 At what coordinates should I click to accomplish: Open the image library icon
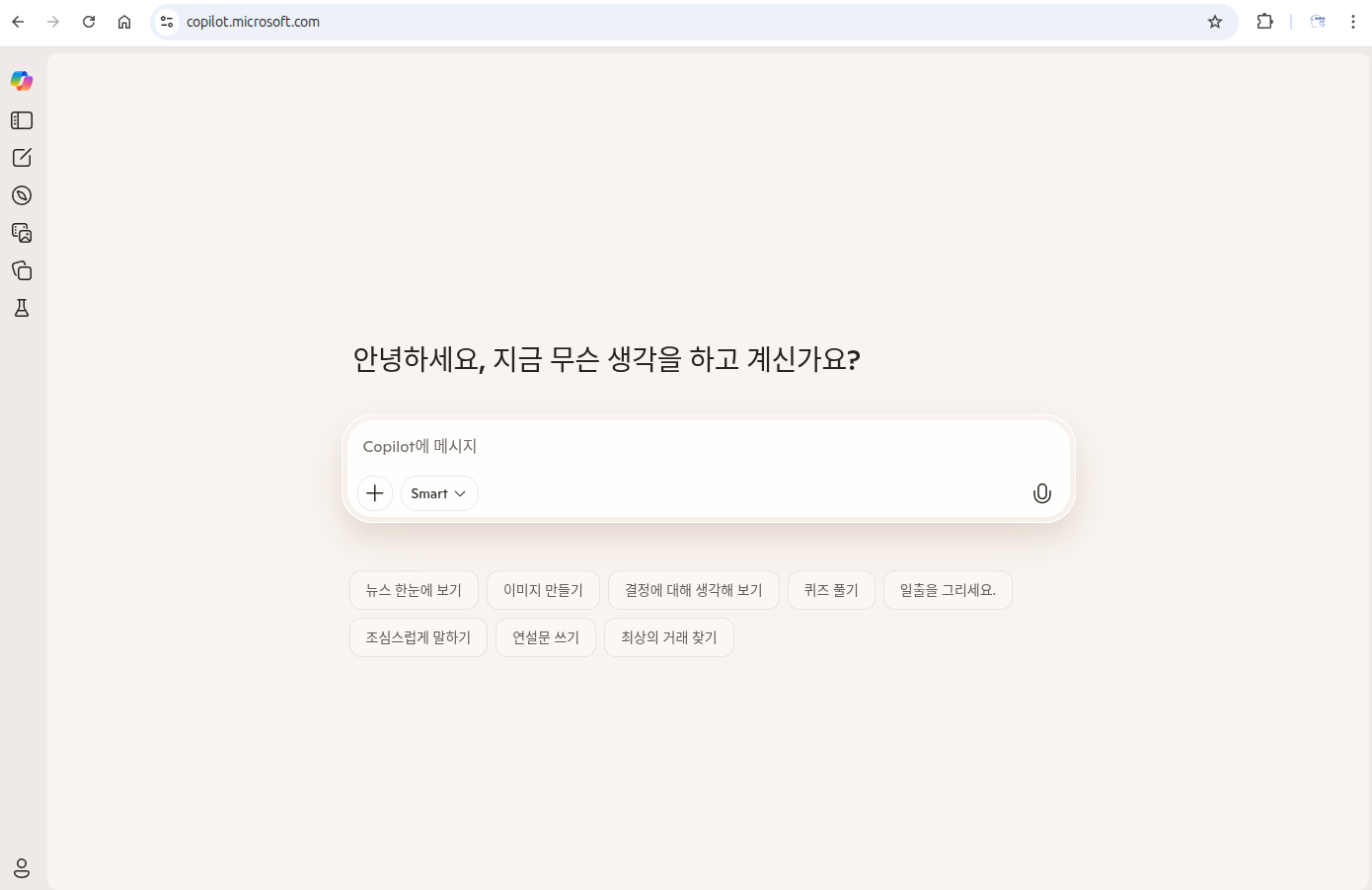22,233
